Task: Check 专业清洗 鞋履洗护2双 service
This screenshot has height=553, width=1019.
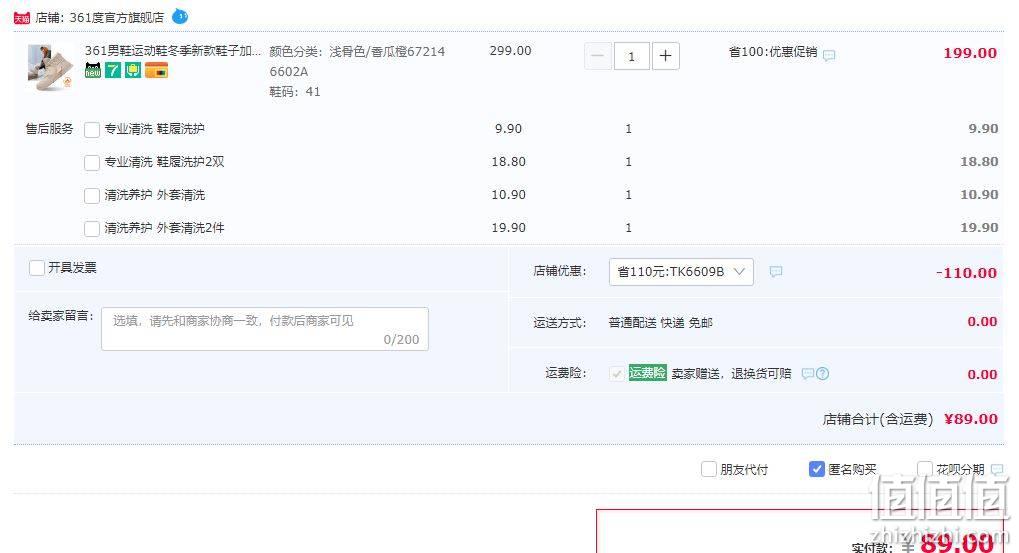Action: (92, 162)
